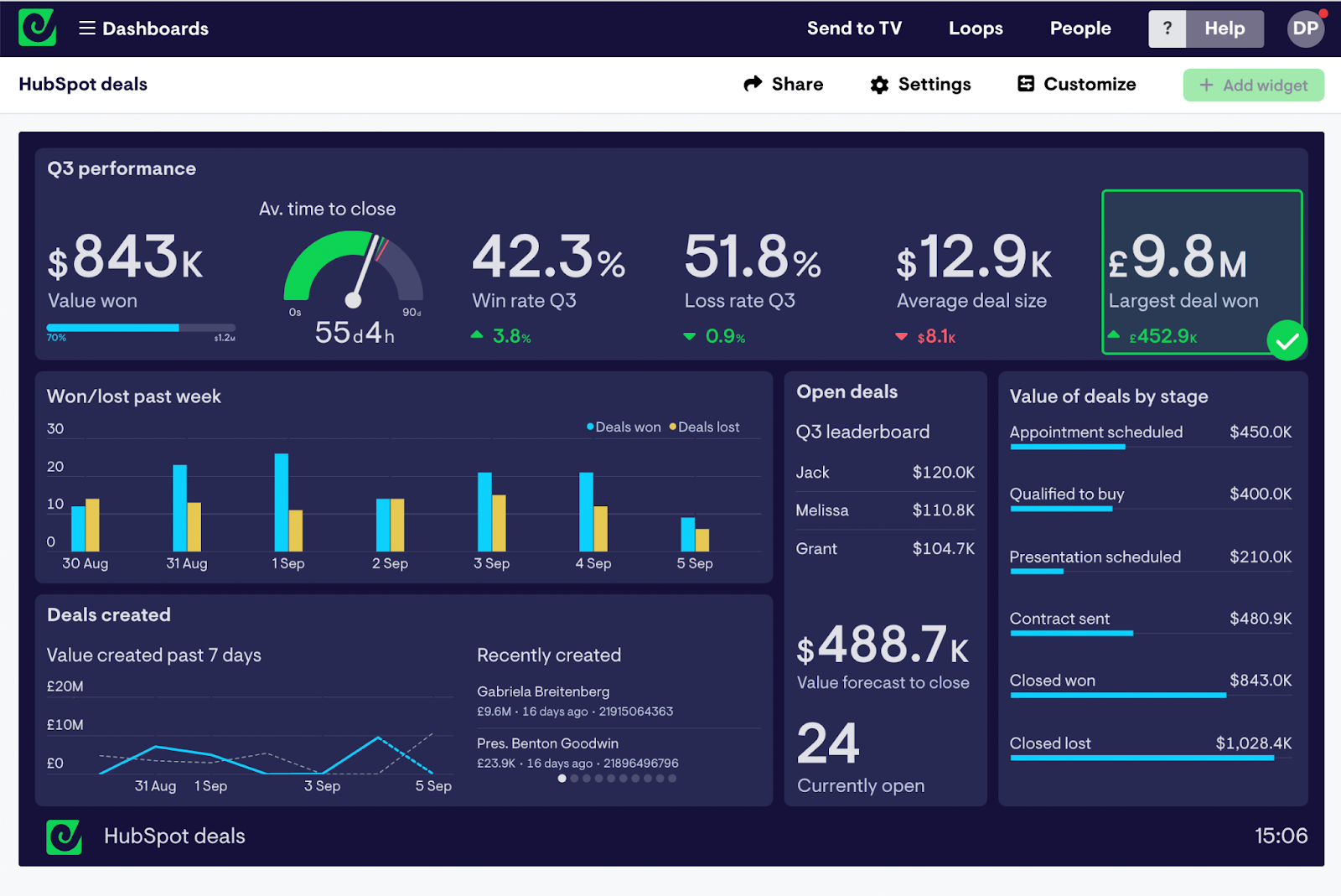Click the Share button label
Image resolution: width=1341 pixels, height=896 pixels.
797,84
